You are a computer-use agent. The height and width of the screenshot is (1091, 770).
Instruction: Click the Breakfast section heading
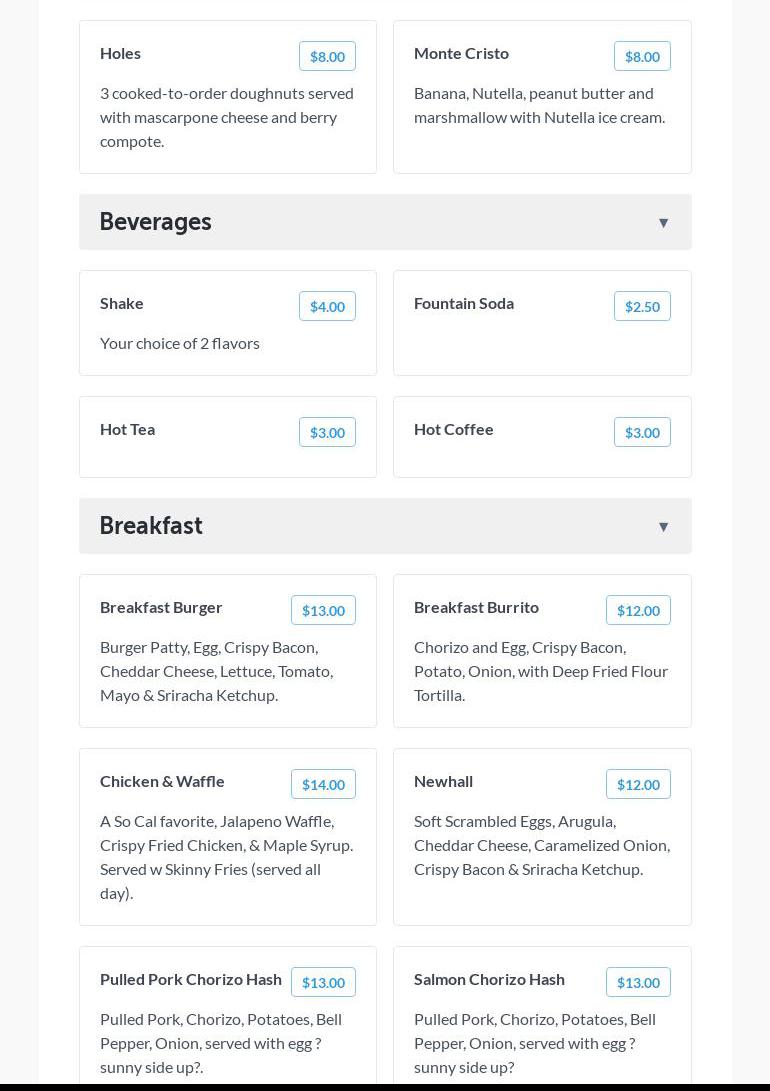click(151, 526)
